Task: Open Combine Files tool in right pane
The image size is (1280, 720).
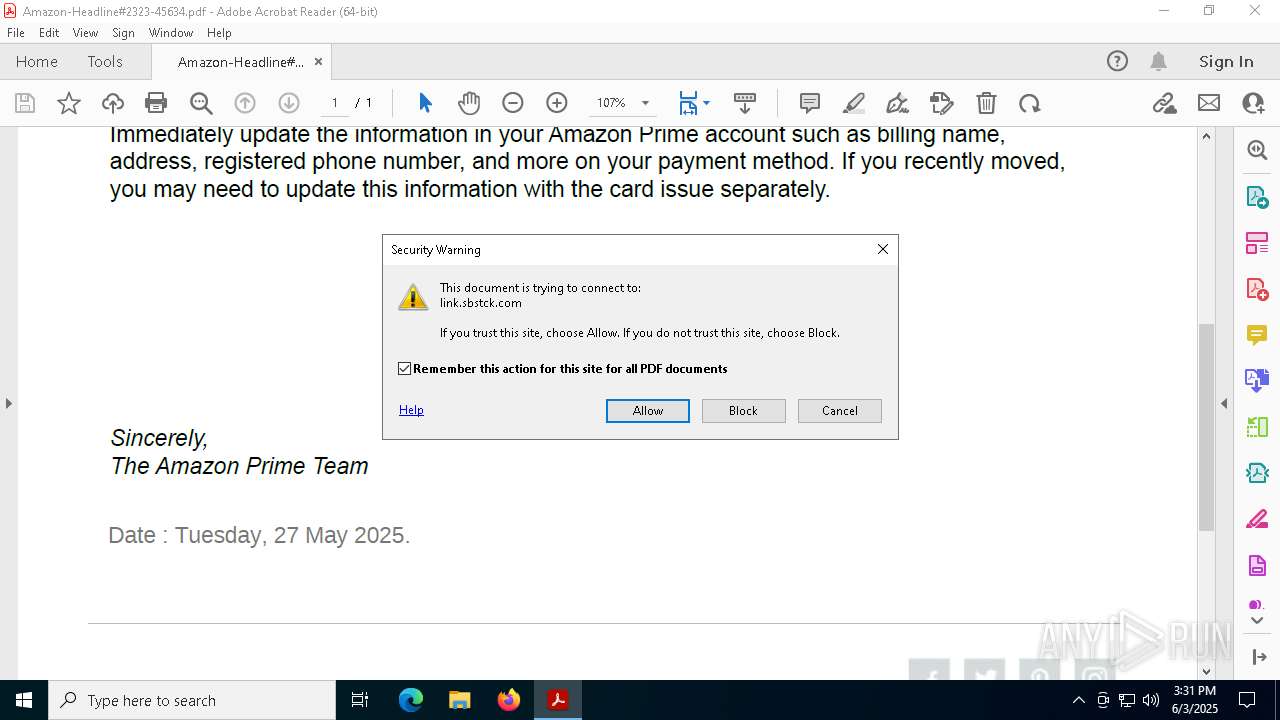Action: coord(1257,381)
